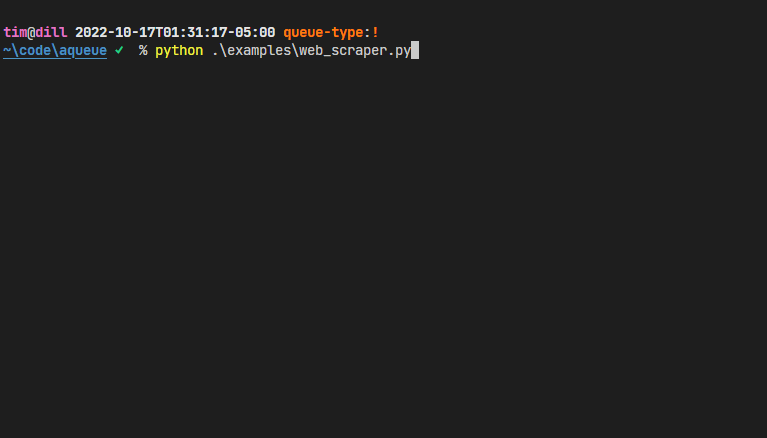Screen dimensions: 767x438
Task: Click the percent prompt symbol
Action: [143, 50]
